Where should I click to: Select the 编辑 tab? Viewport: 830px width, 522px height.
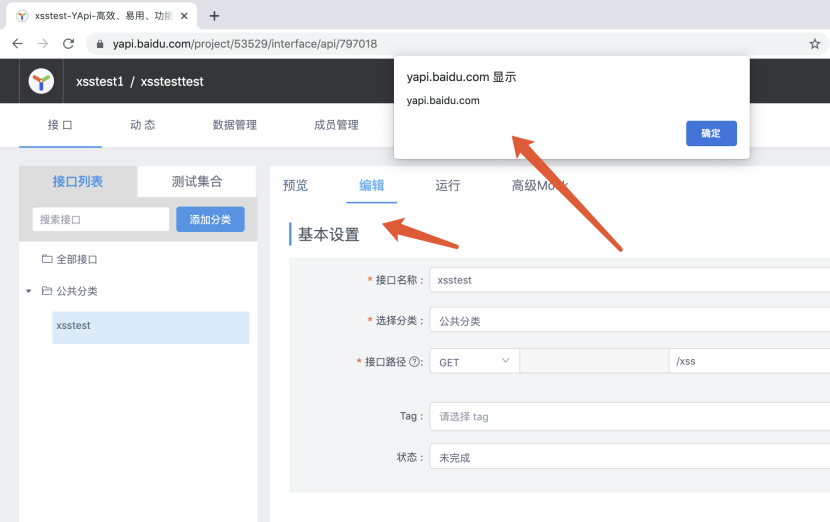(372, 185)
